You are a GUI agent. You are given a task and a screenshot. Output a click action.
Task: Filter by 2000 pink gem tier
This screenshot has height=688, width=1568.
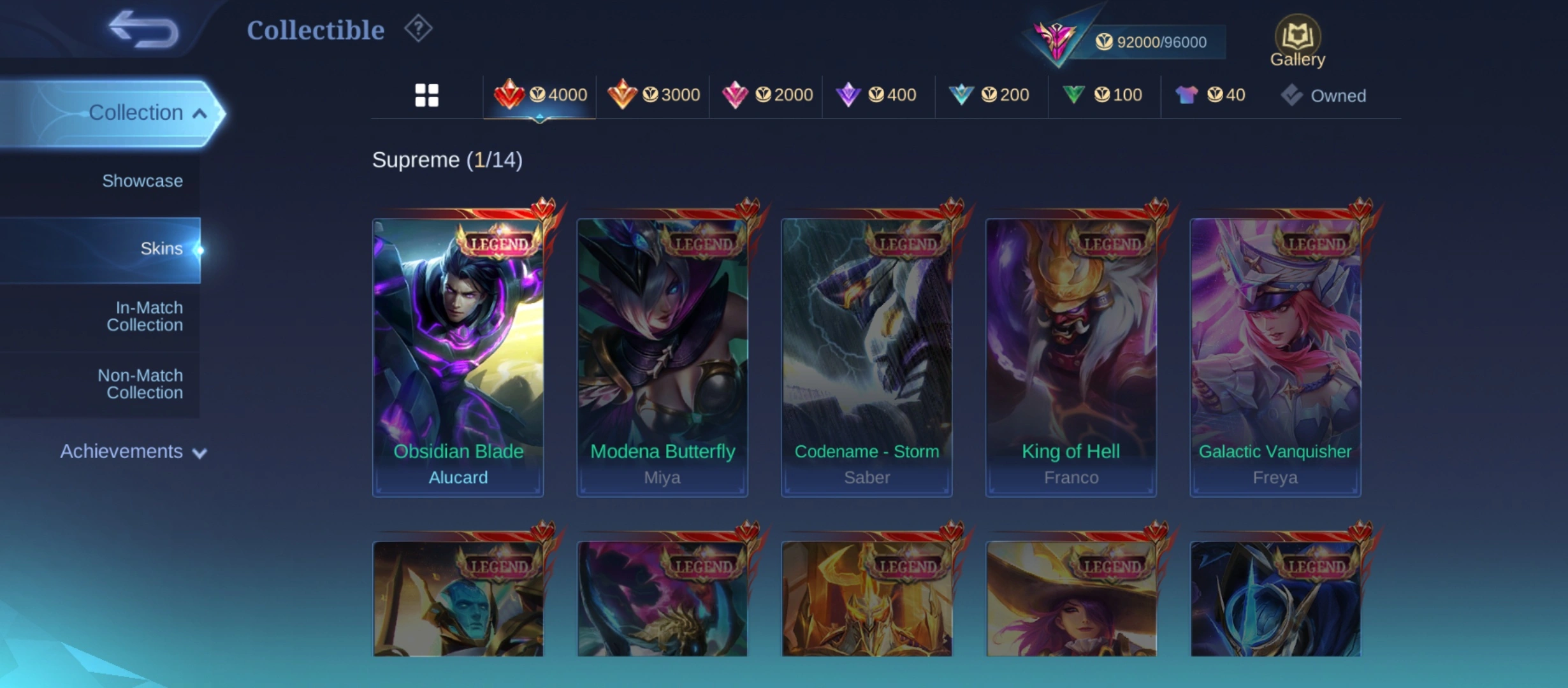767,96
